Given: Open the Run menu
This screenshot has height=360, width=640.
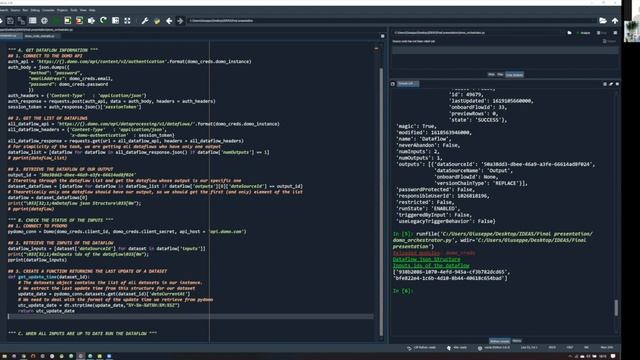Looking at the screenshot, I should (25, 10).
